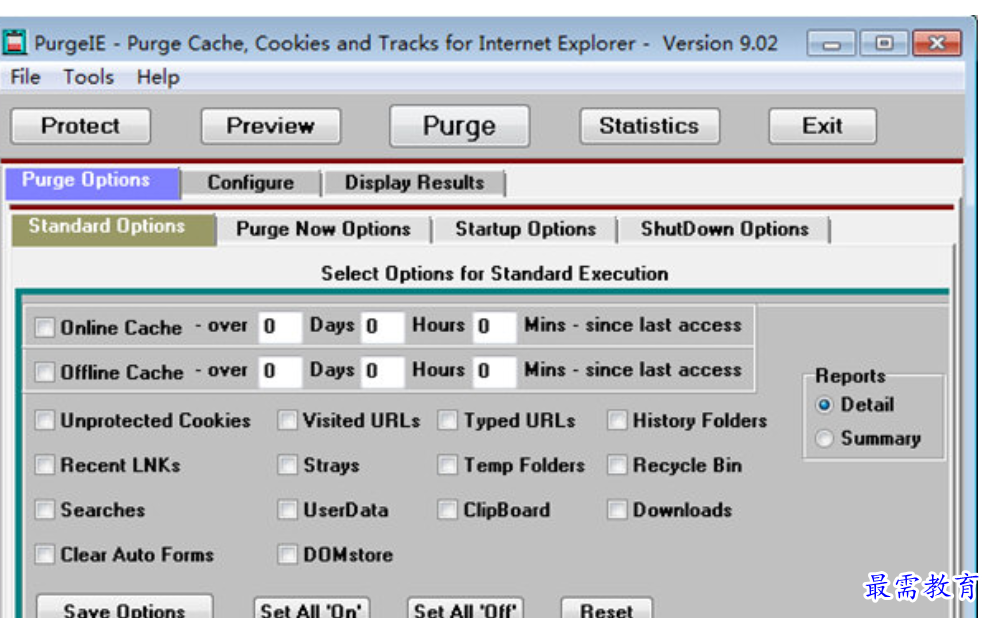Click the PurgeIE app icon in title bar
The height and width of the screenshot is (618, 987).
(14, 43)
